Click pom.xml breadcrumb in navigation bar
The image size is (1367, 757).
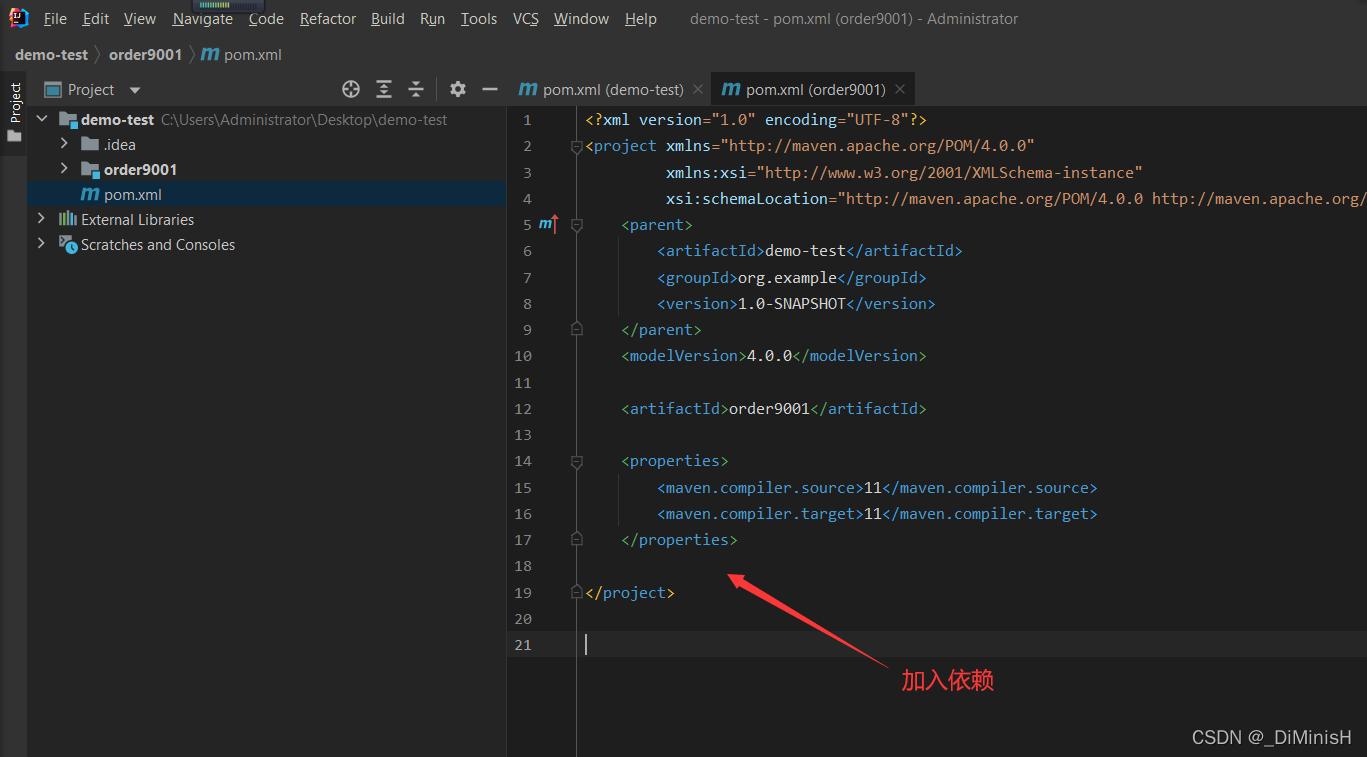click(x=242, y=55)
